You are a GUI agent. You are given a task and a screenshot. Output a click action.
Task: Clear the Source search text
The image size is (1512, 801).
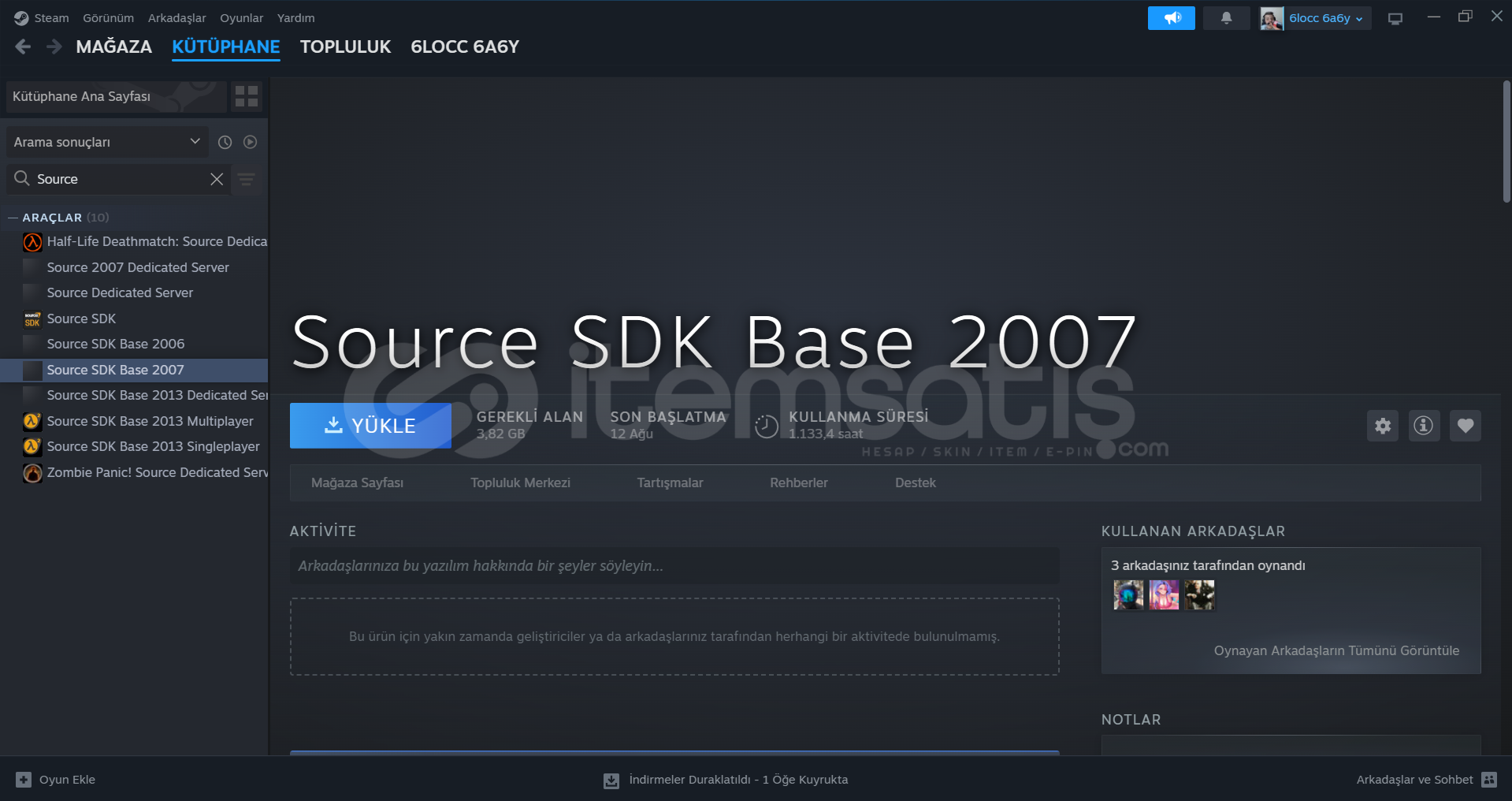pos(217,179)
